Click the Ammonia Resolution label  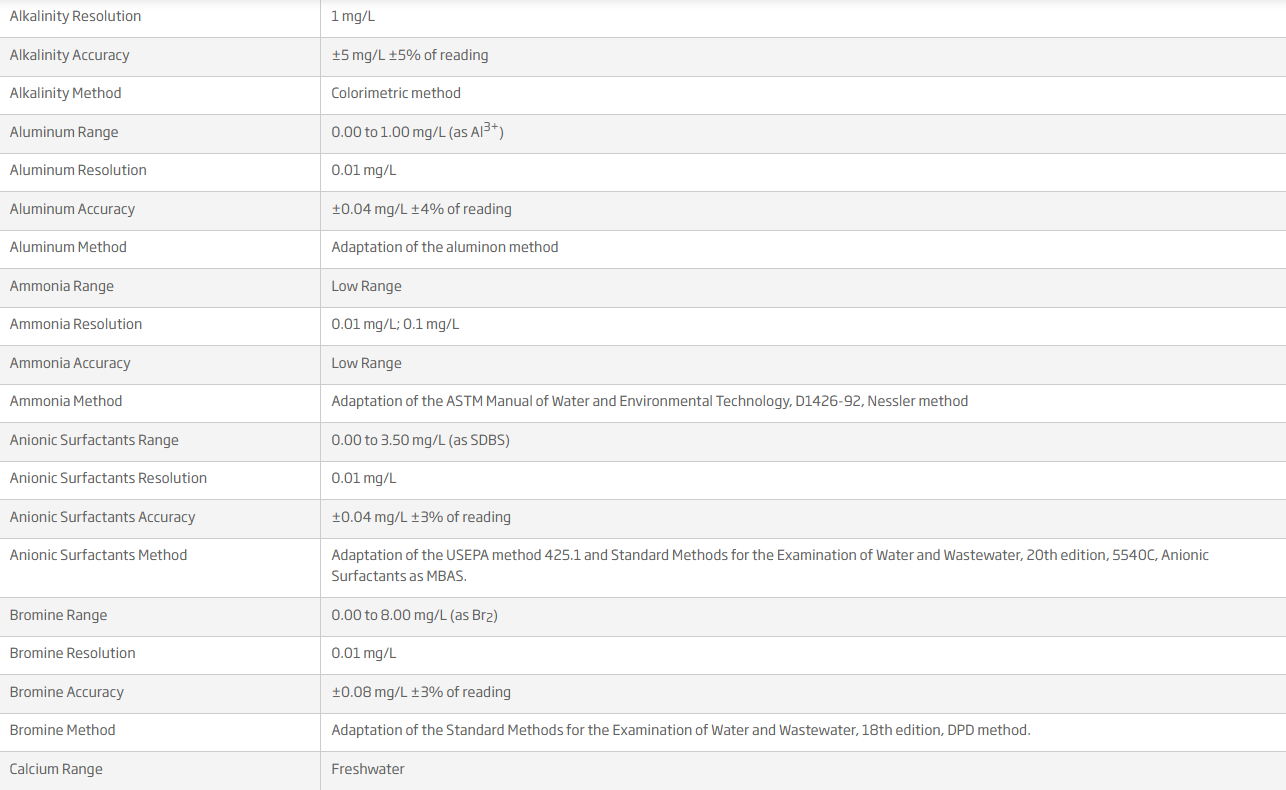76,324
